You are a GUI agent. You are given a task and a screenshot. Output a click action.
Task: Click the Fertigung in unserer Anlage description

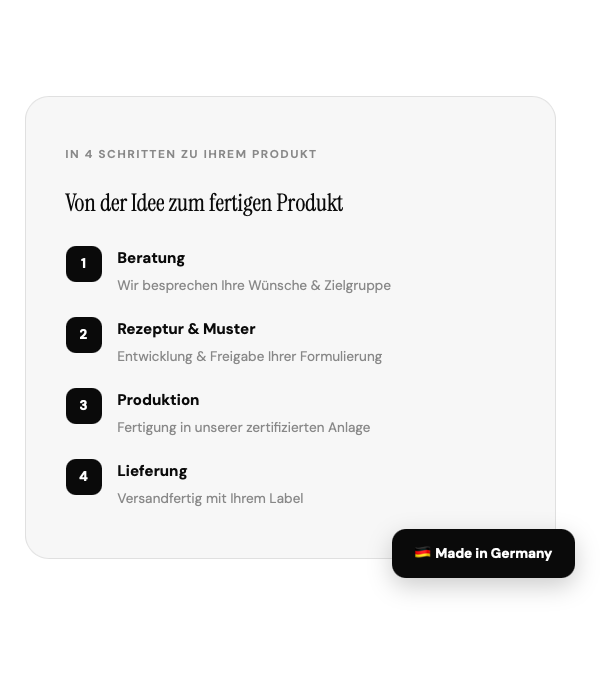(243, 427)
